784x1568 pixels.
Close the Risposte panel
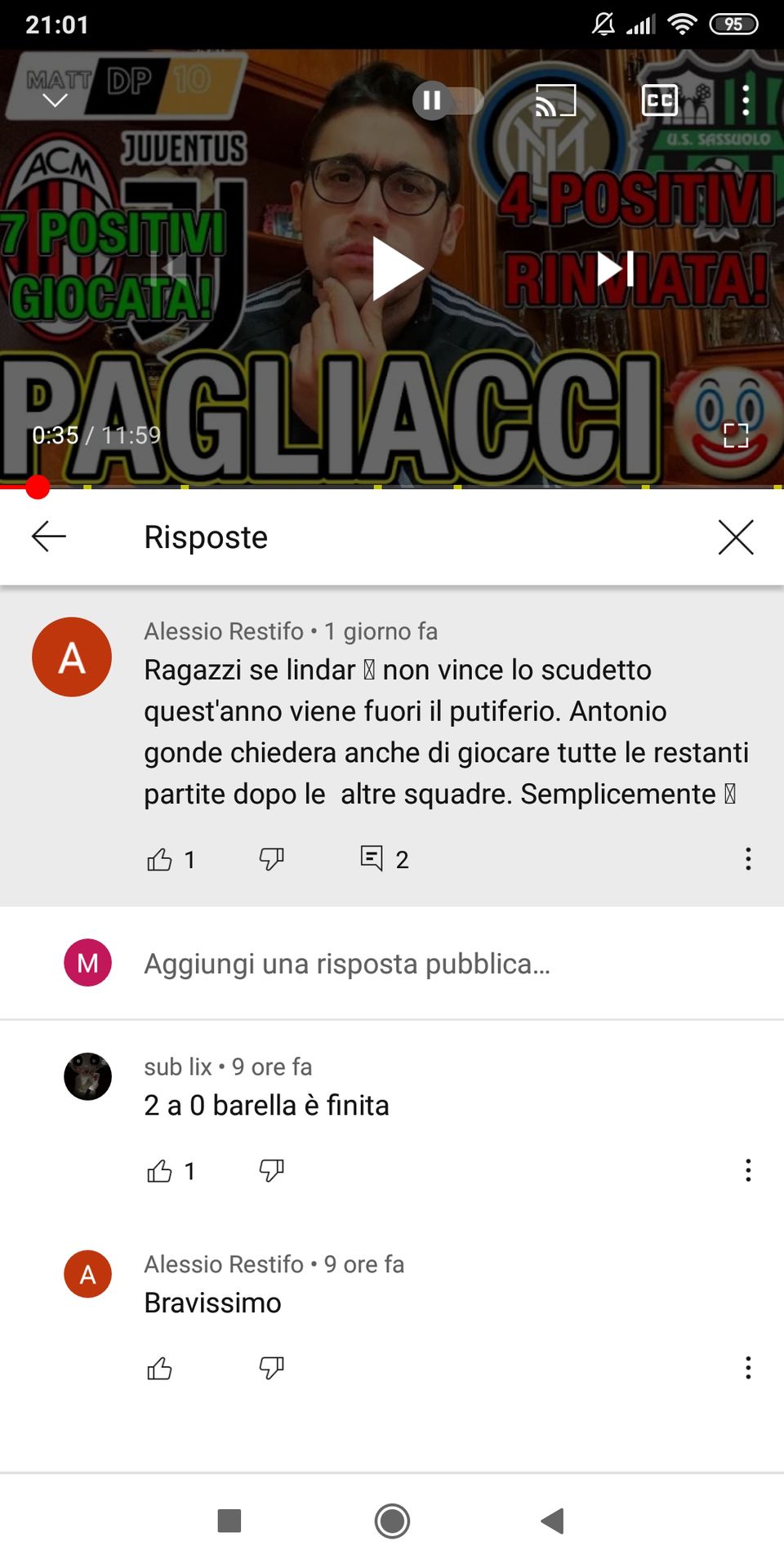736,537
